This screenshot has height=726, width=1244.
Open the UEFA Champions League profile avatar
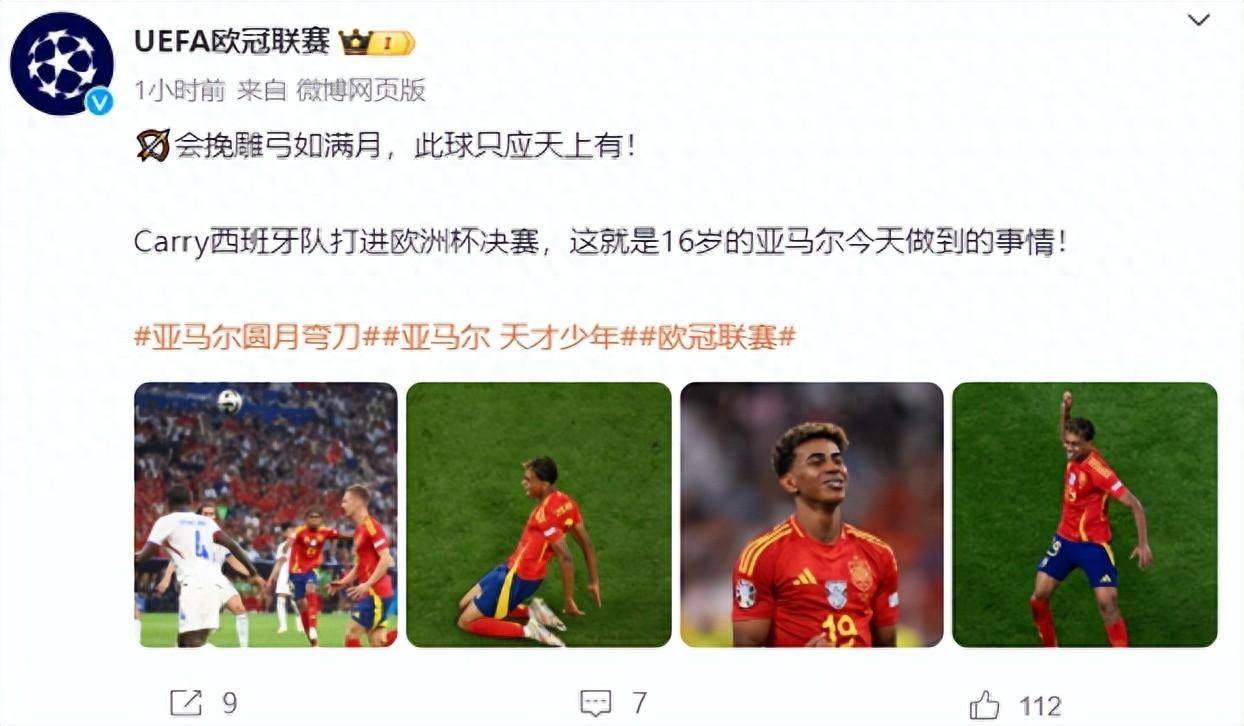[x=62, y=64]
